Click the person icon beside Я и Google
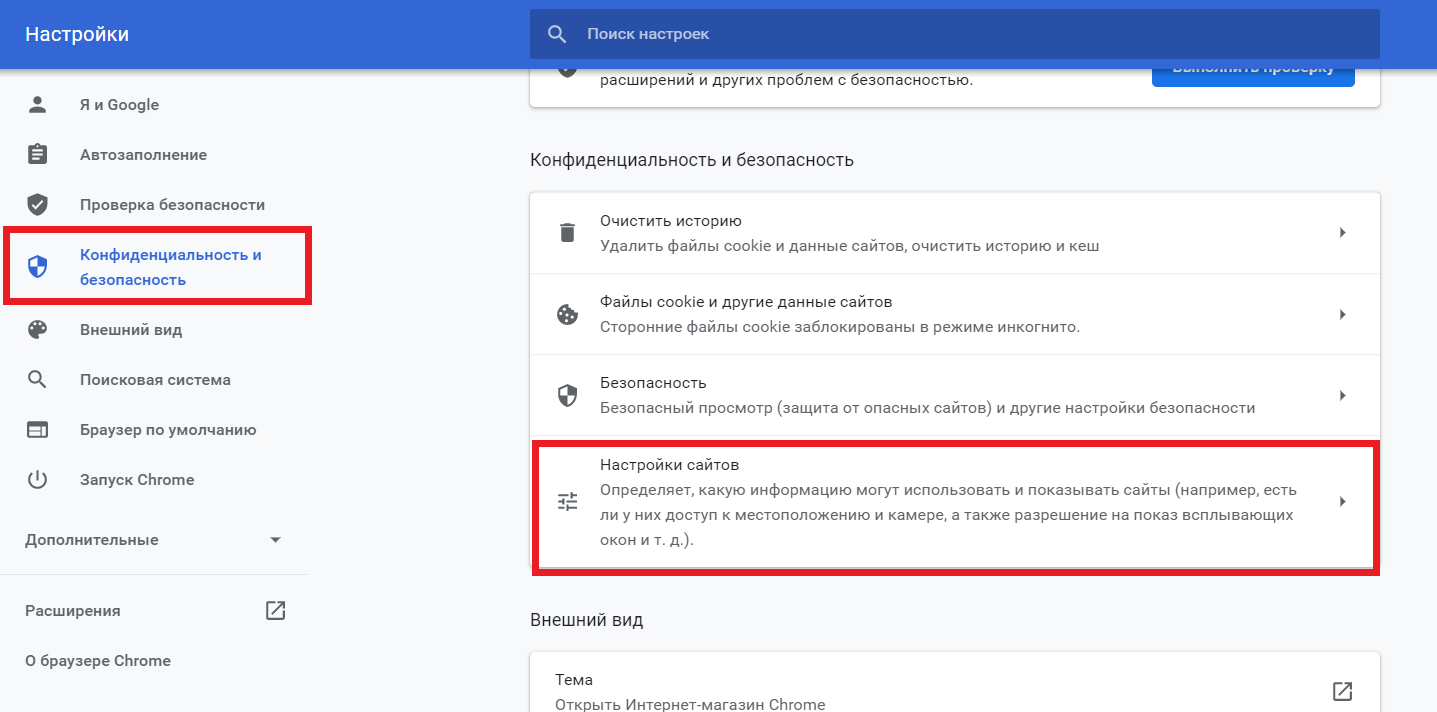Viewport: 1437px width, 712px height. point(37,105)
